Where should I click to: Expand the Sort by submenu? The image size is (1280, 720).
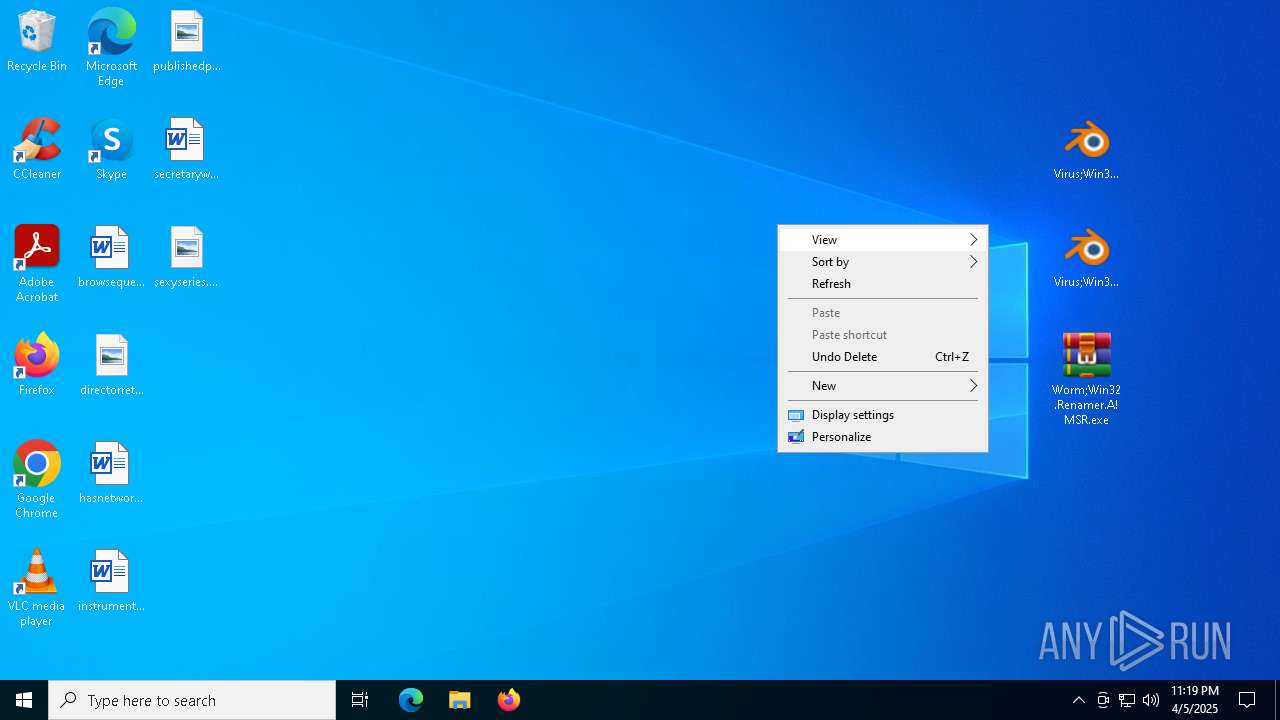pos(883,262)
